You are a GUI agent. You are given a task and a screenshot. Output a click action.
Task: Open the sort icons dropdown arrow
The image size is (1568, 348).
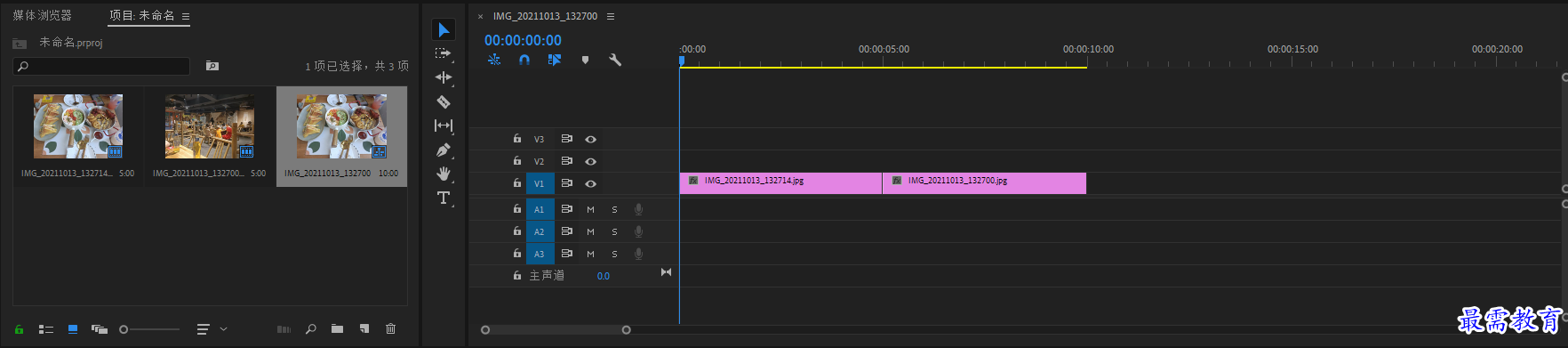pyautogui.click(x=223, y=329)
